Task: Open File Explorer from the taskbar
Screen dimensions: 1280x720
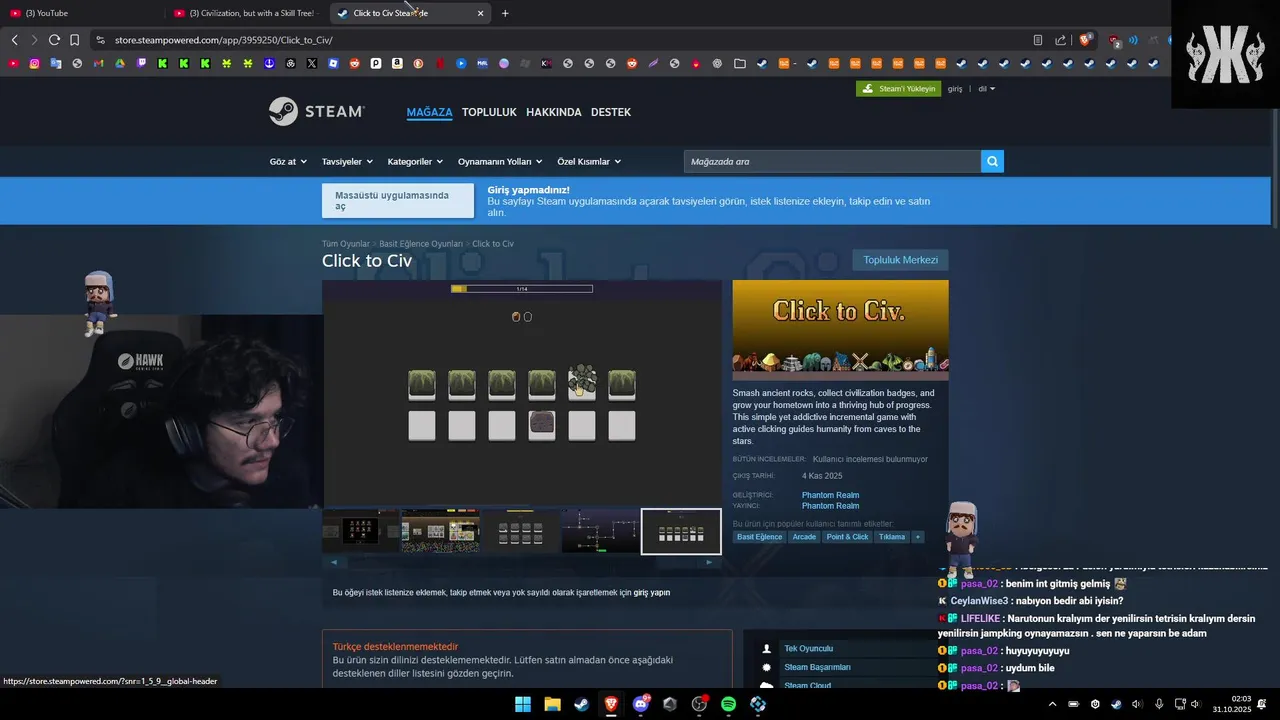Action: click(x=552, y=704)
